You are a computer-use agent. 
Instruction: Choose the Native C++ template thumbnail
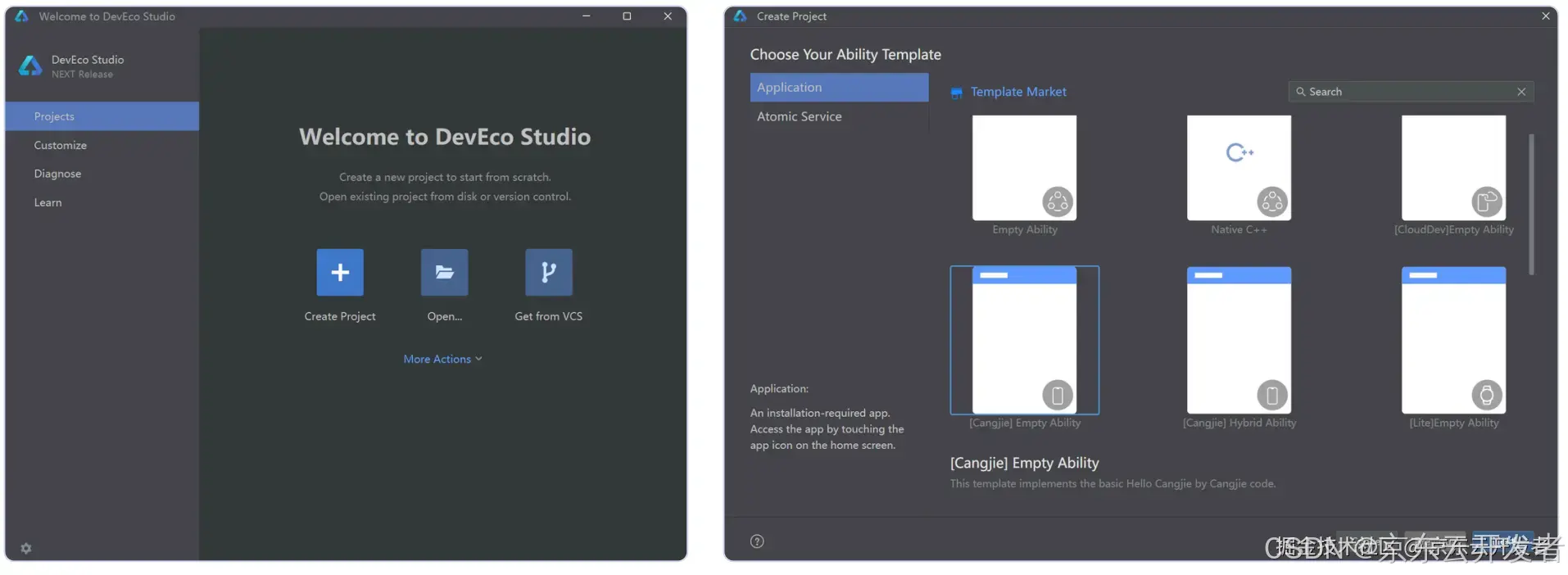[x=1239, y=168]
